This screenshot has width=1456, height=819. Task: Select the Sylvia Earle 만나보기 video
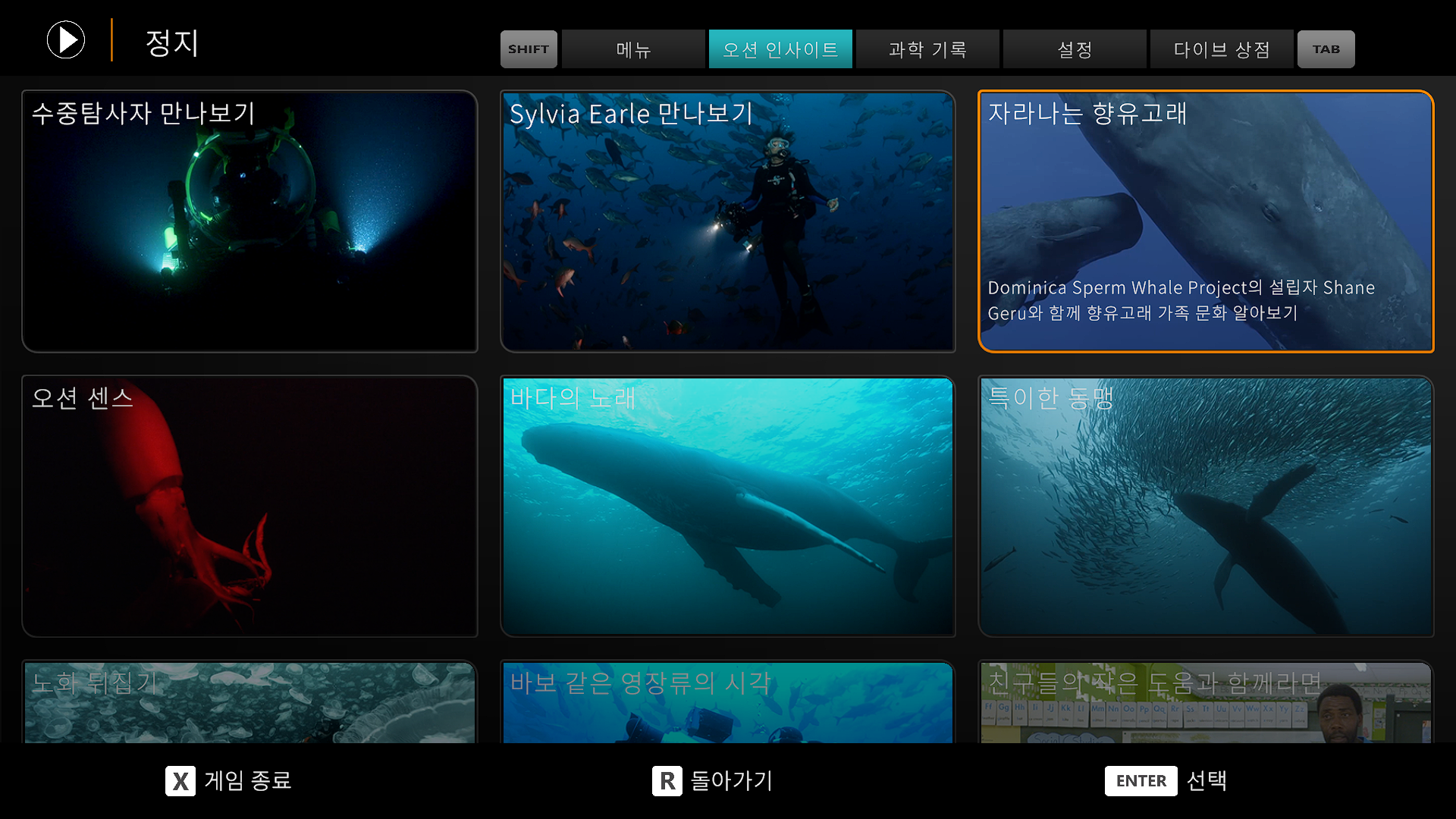(x=728, y=221)
